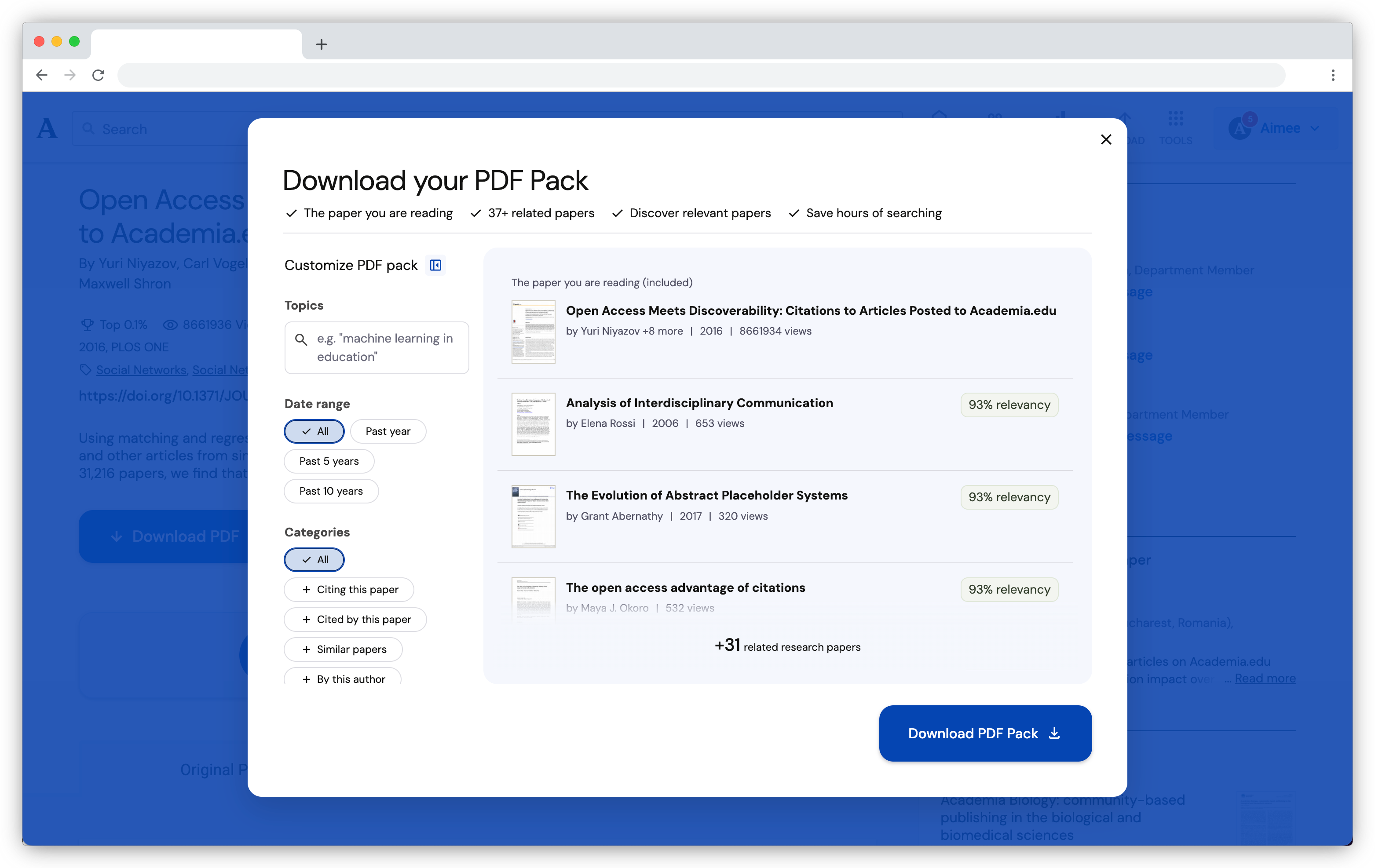The height and width of the screenshot is (868, 1375).
Task: Click the views eye icon in background
Action: (x=170, y=324)
